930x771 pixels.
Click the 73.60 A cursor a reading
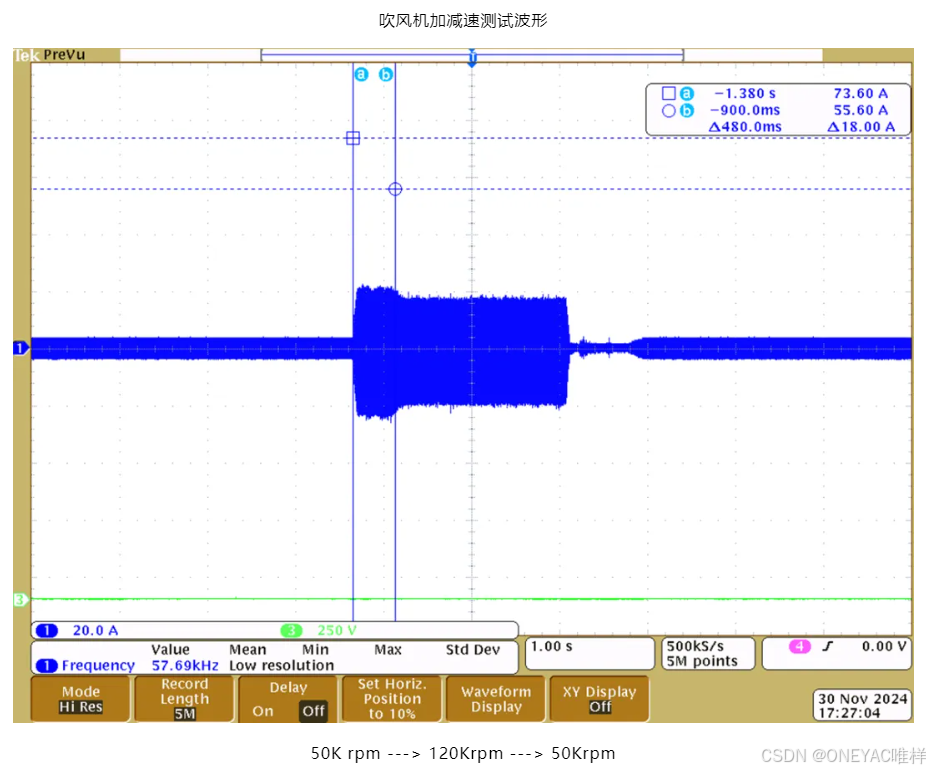pyautogui.click(x=861, y=94)
